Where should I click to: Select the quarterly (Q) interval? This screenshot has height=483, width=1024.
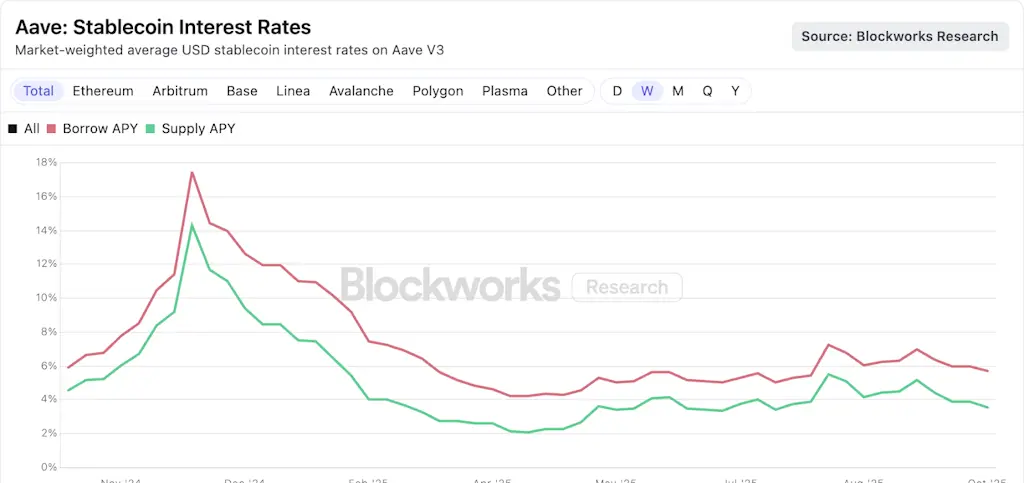coord(707,91)
